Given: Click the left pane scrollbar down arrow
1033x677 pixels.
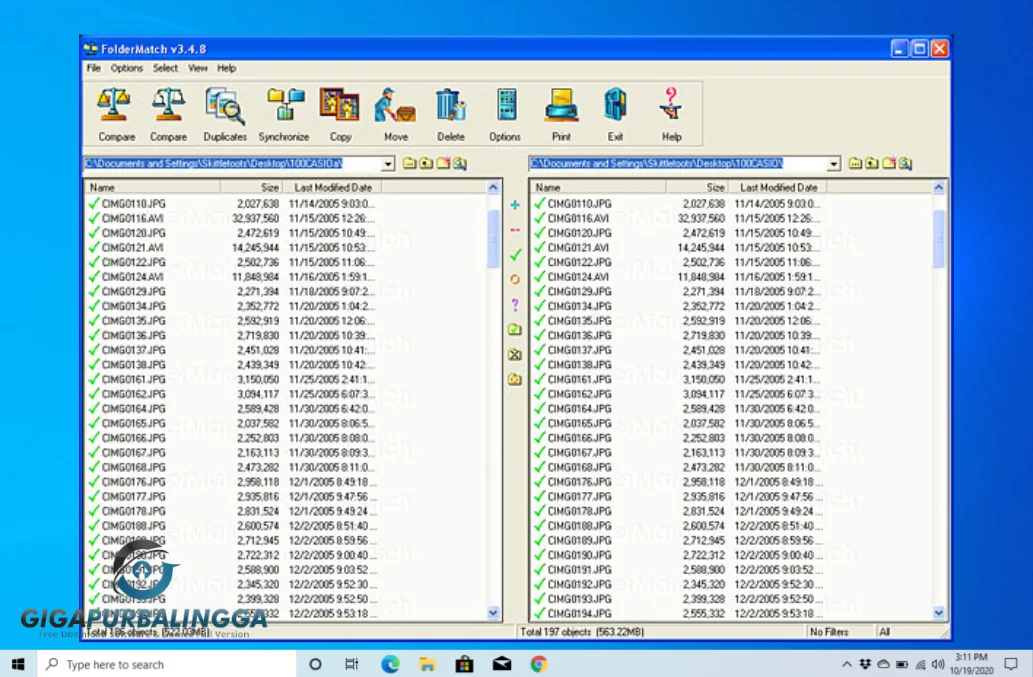Looking at the screenshot, I should (493, 613).
